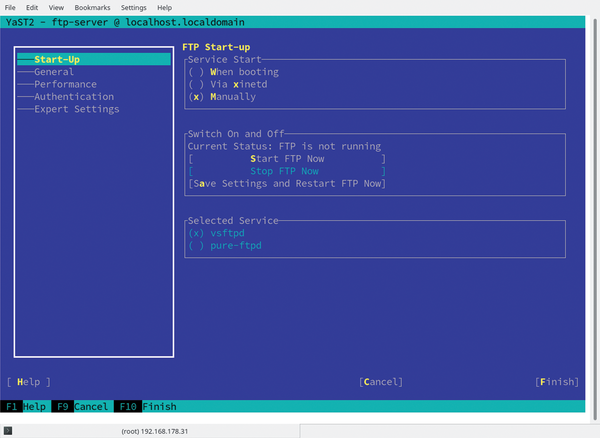Open the View menu
The height and width of the screenshot is (438, 600).
[x=56, y=7]
